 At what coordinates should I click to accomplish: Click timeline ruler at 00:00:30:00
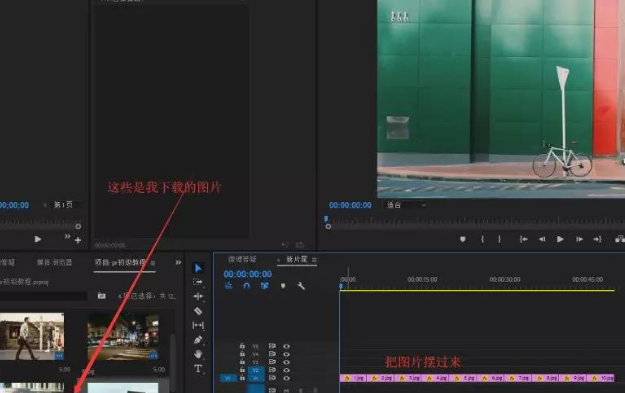[x=505, y=279]
